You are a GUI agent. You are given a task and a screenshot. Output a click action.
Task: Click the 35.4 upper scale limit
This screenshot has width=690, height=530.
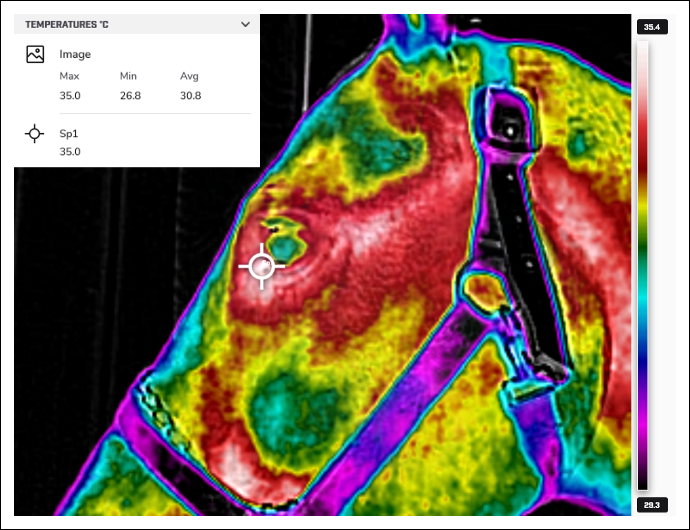coord(652,27)
